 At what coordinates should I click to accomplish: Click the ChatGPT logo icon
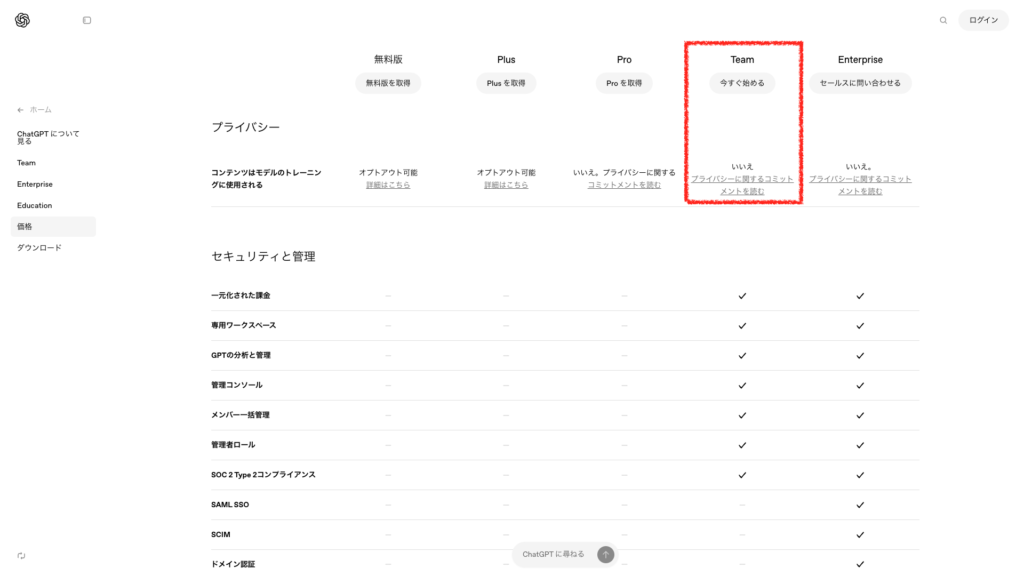(x=22, y=20)
